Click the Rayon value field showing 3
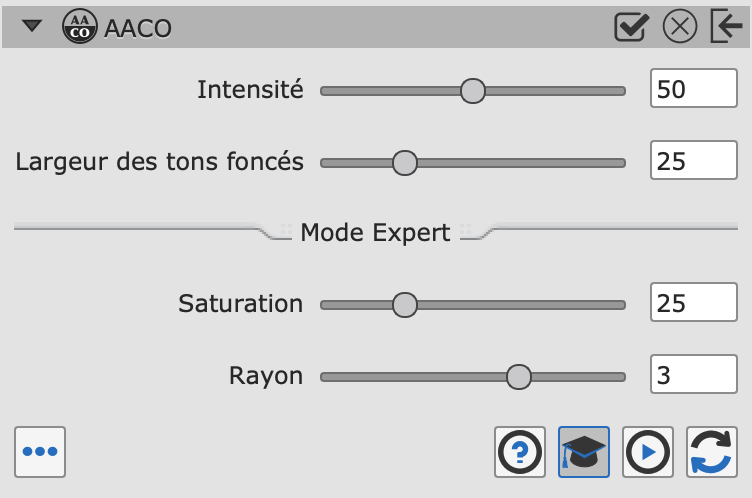 click(x=693, y=374)
